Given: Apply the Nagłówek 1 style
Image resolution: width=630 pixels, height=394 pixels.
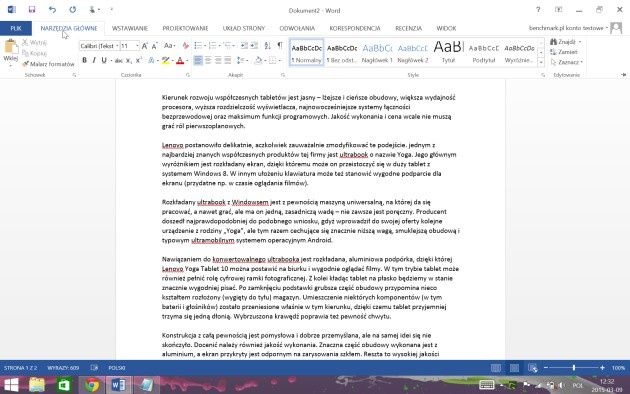Looking at the screenshot, I should pos(377,52).
